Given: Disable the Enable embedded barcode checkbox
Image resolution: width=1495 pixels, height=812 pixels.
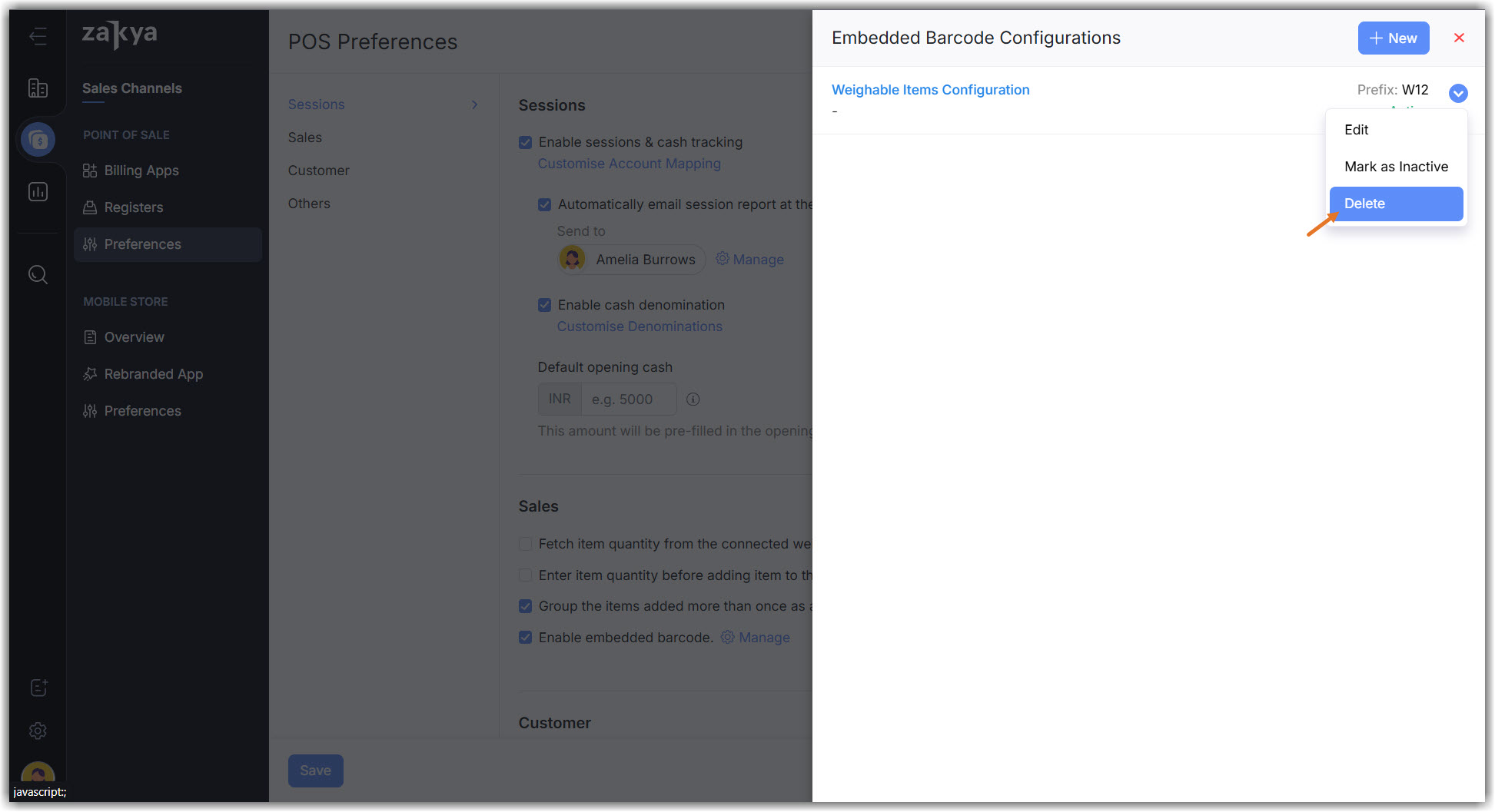Looking at the screenshot, I should pyautogui.click(x=526, y=638).
